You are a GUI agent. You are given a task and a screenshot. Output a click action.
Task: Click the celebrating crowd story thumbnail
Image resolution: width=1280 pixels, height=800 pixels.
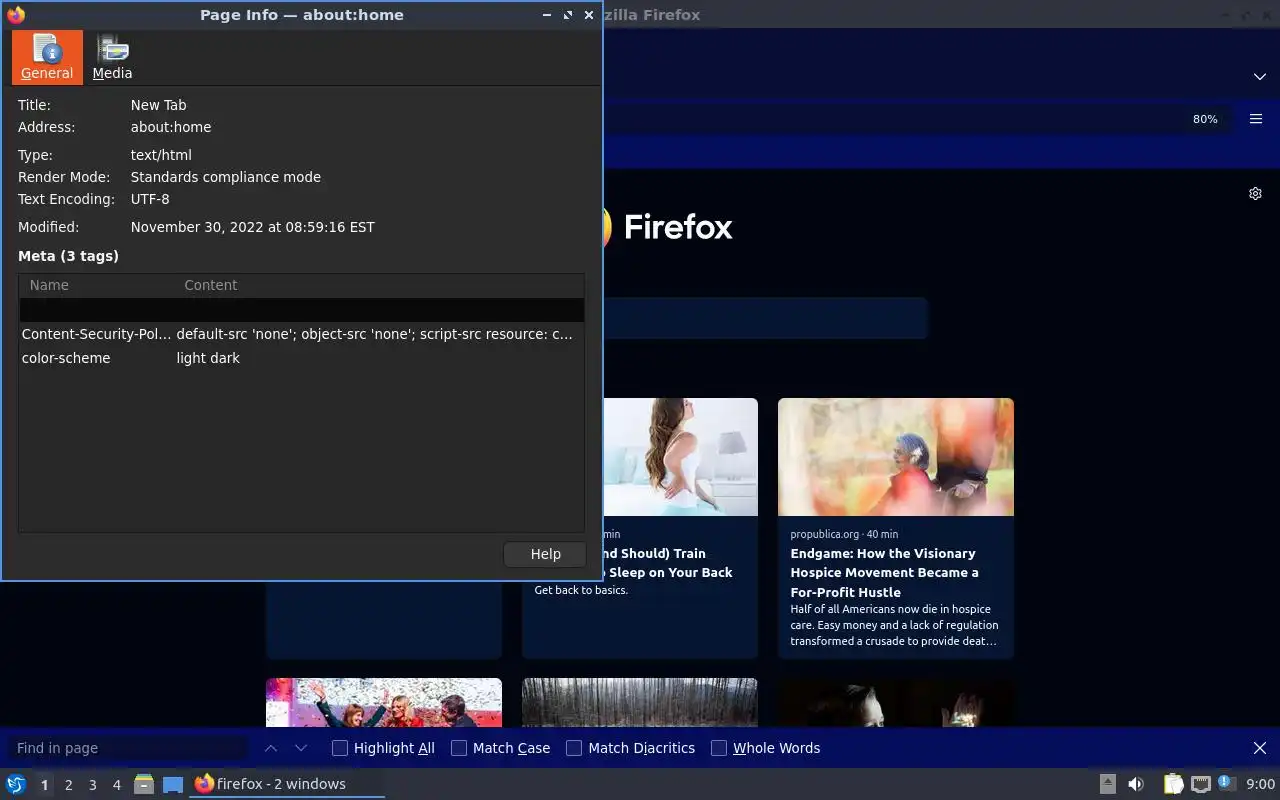pos(384,703)
